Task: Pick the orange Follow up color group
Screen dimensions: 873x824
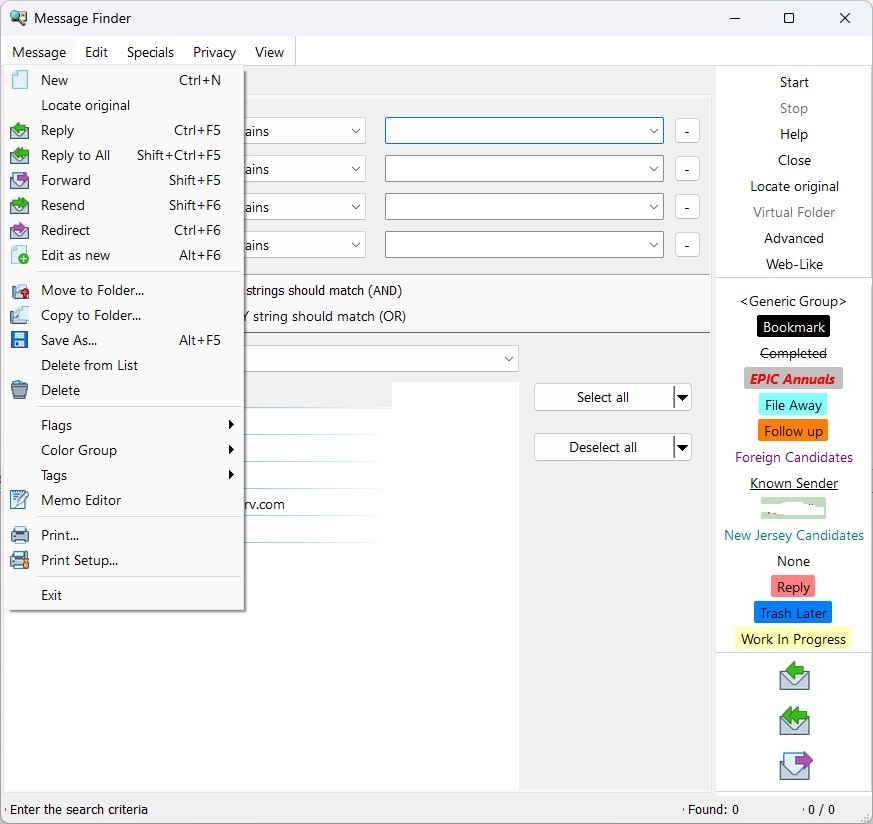Action: coord(793,431)
